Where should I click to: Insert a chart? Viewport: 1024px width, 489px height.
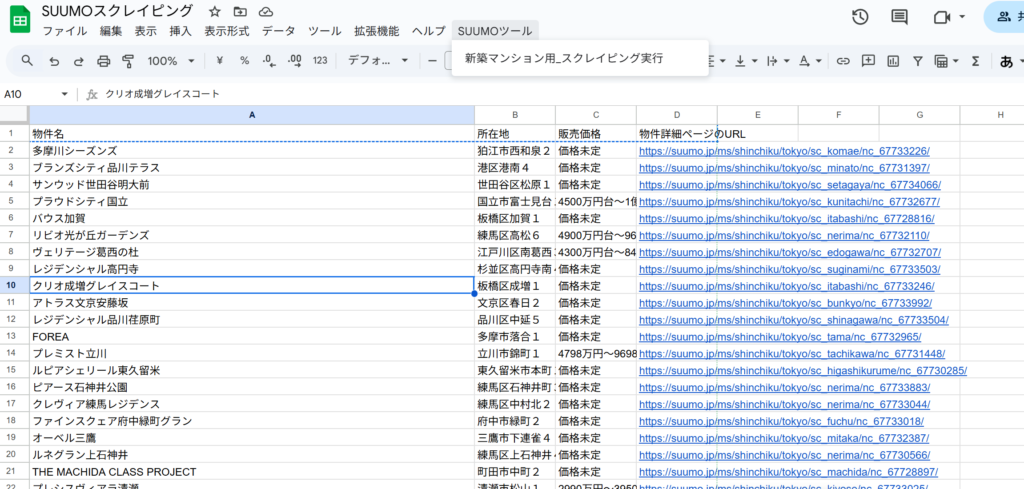(893, 61)
